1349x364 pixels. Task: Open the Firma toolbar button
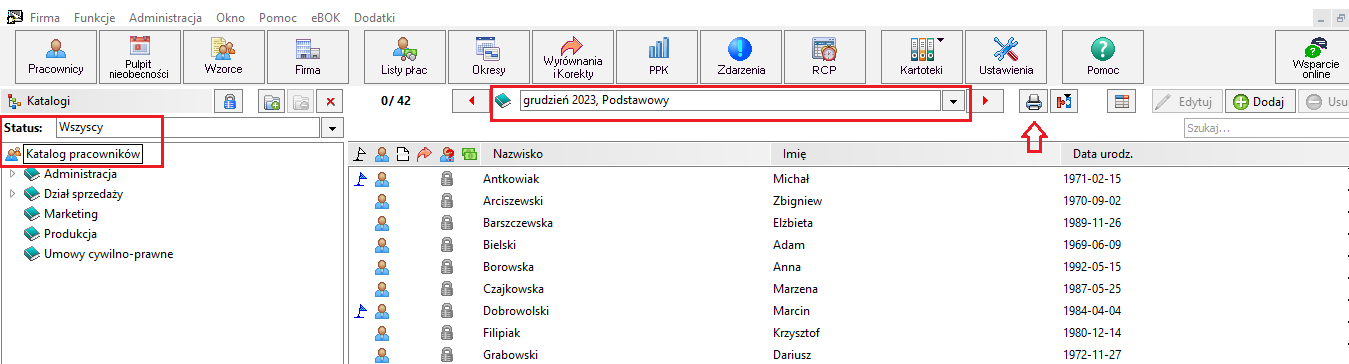point(308,56)
